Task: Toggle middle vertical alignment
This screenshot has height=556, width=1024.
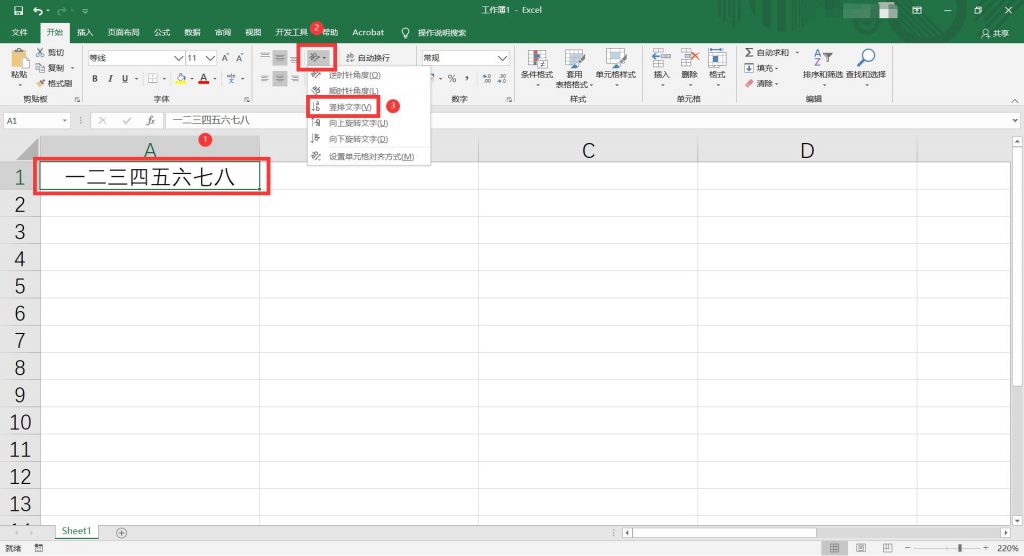Action: click(x=280, y=58)
